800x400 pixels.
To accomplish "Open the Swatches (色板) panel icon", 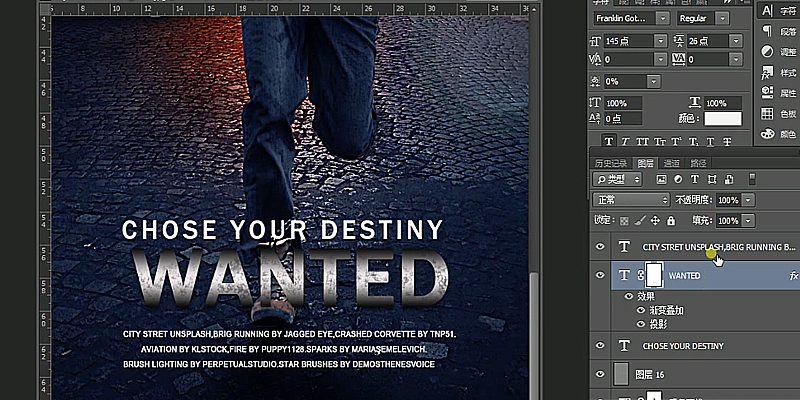I will 767,113.
